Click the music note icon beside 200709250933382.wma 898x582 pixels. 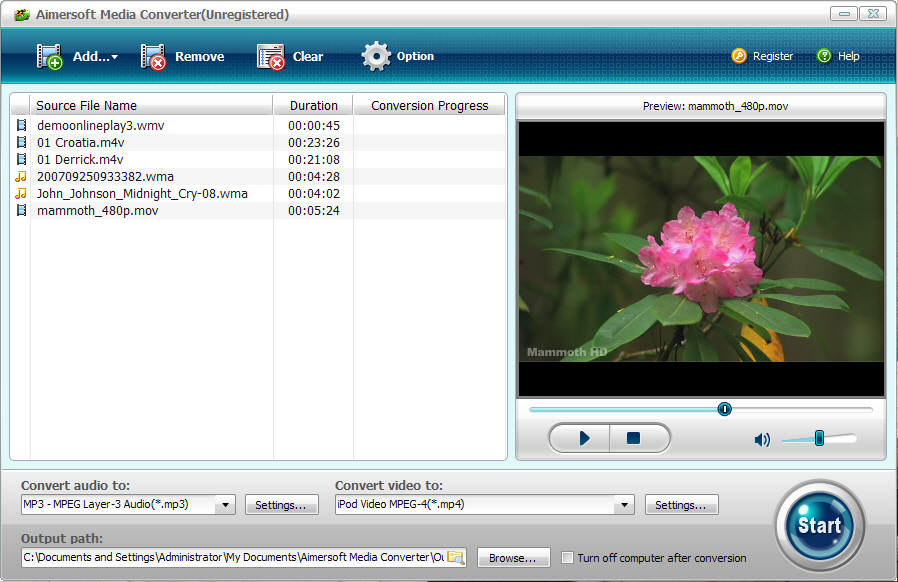click(21, 176)
